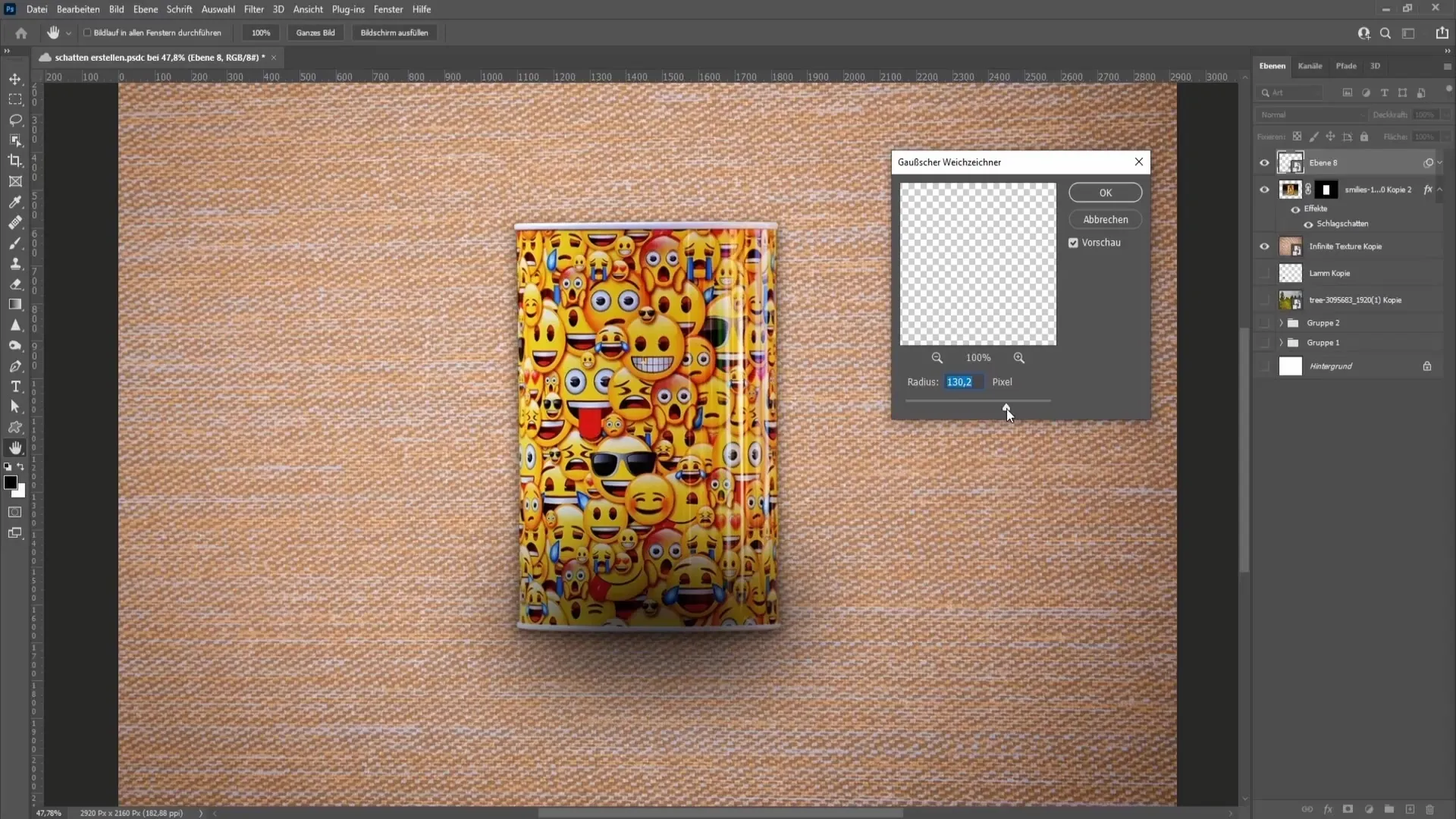Add layer style fx icon at panel bottom
Image resolution: width=1456 pixels, height=819 pixels.
pyautogui.click(x=1328, y=809)
